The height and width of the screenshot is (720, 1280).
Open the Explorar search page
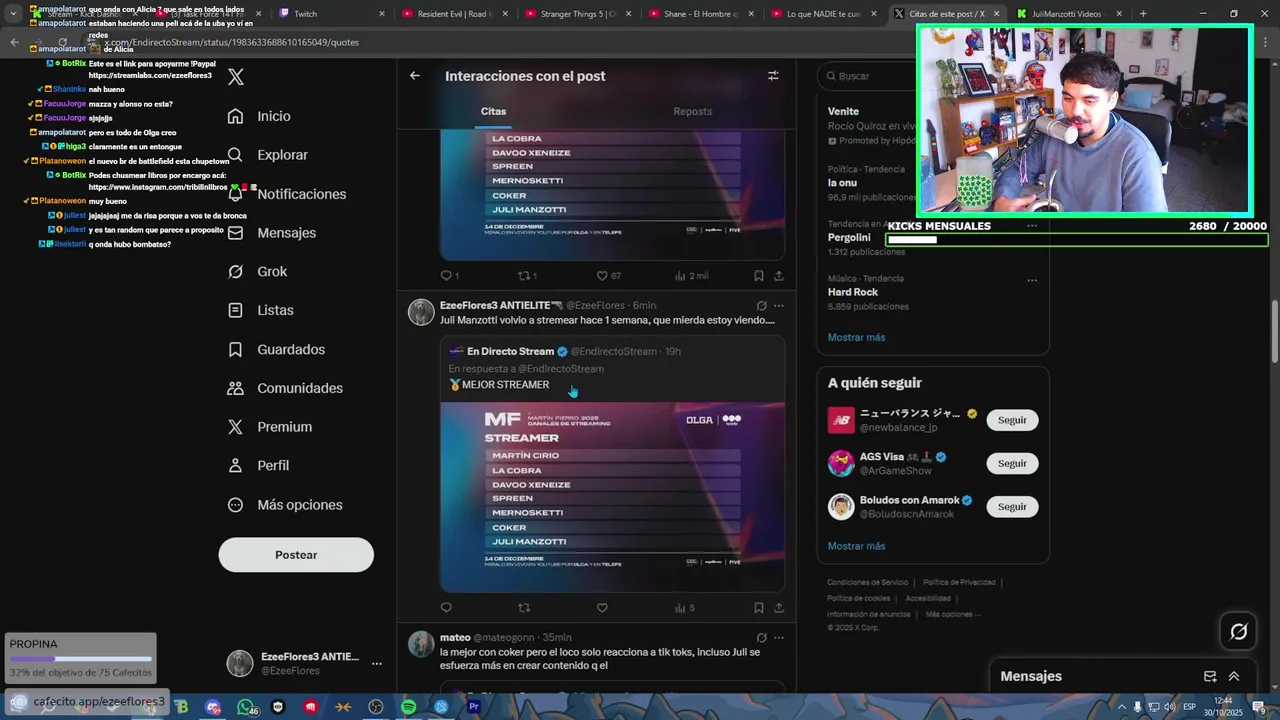pos(267,155)
